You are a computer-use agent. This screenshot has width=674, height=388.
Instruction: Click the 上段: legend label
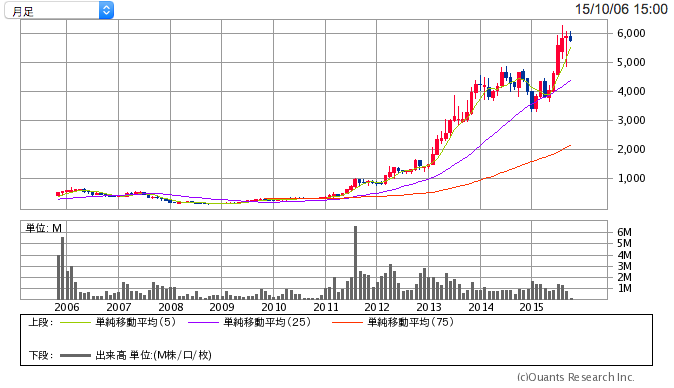tap(40, 323)
